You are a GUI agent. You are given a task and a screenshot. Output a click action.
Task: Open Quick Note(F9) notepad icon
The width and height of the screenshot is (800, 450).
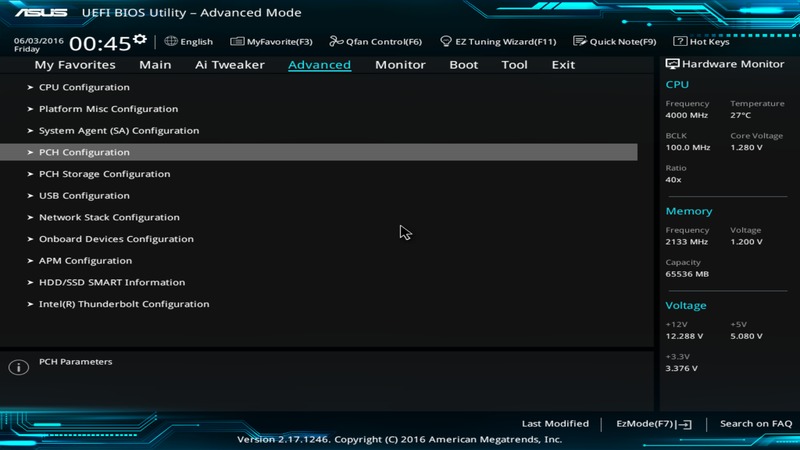[580, 42]
